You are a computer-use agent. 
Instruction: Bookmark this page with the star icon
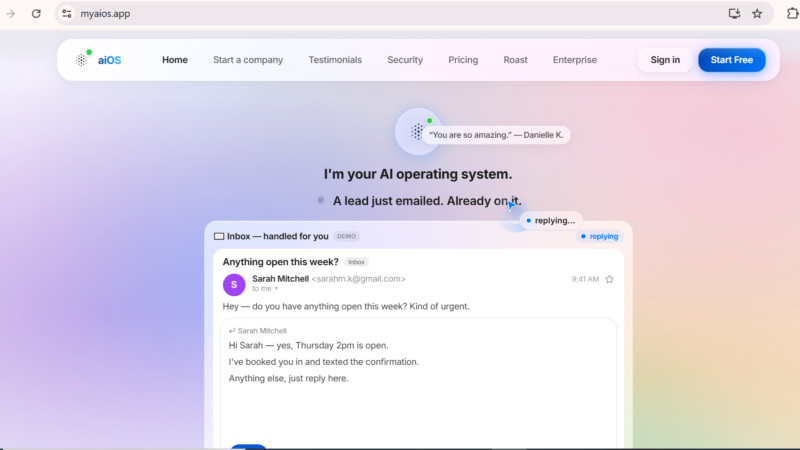757,14
